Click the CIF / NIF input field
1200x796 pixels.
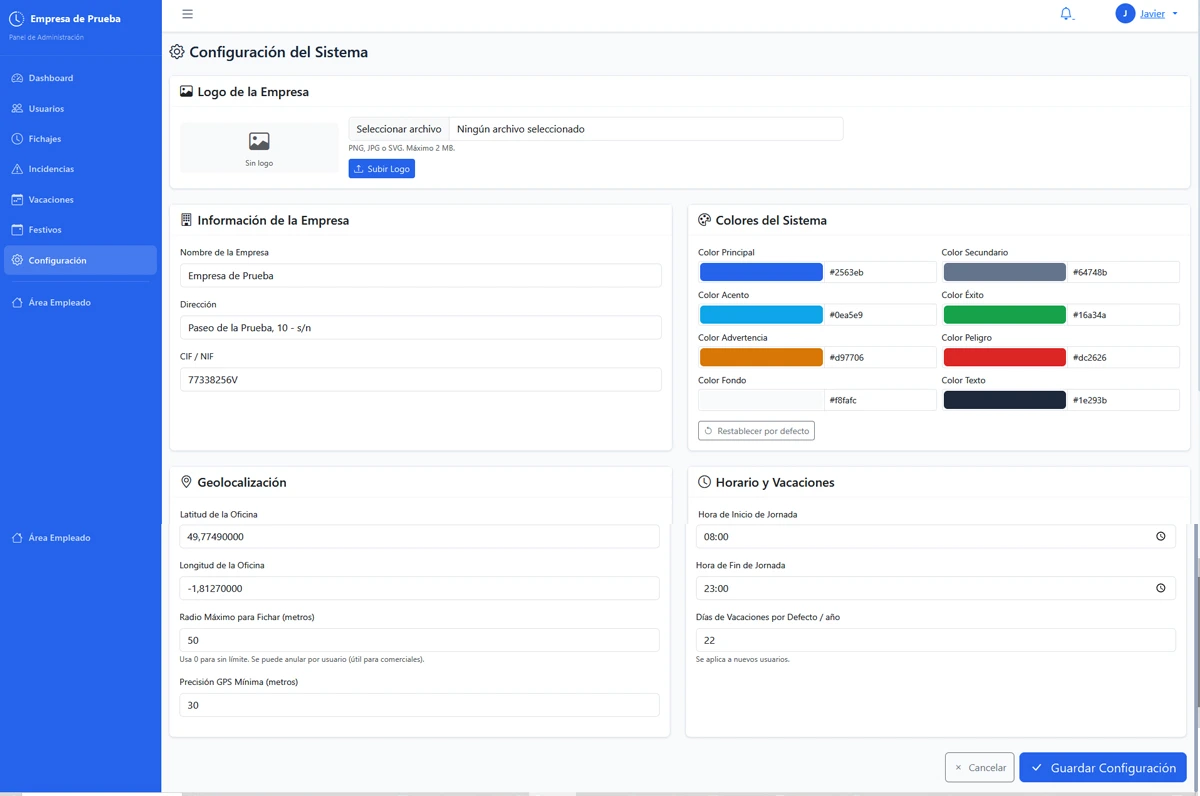420,380
